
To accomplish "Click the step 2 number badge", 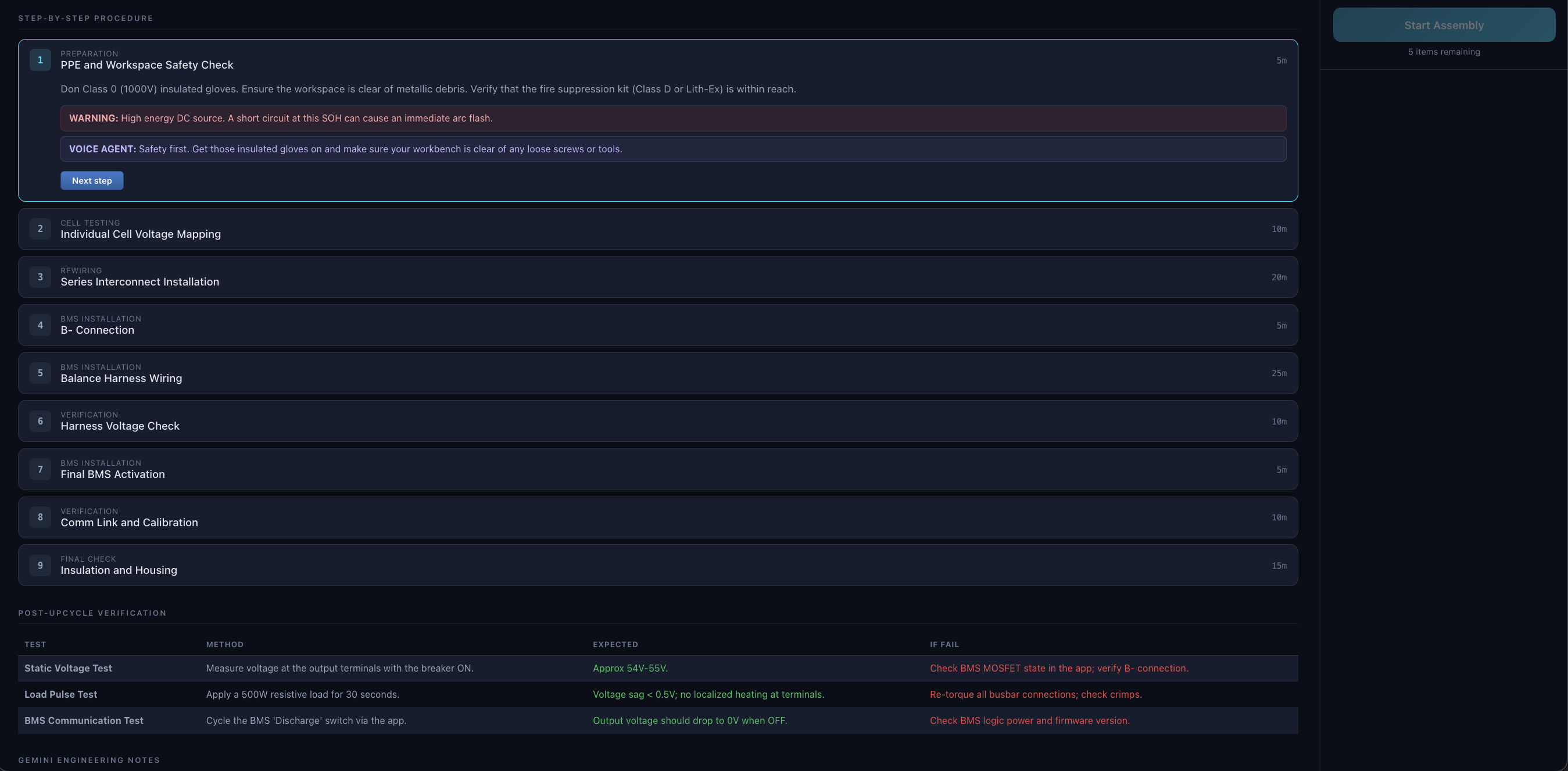I will click(x=40, y=229).
